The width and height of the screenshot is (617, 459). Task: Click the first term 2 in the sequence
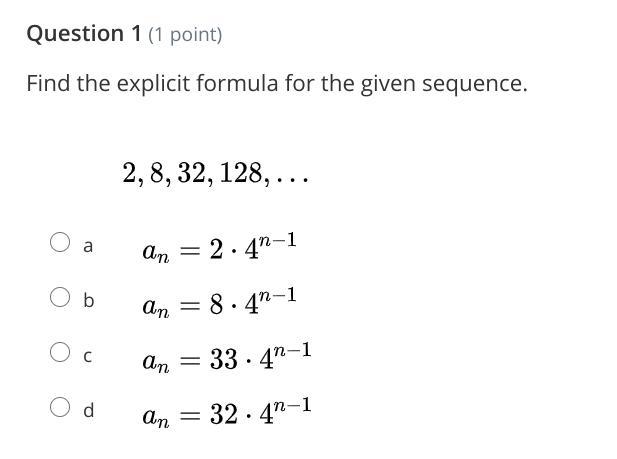(129, 173)
